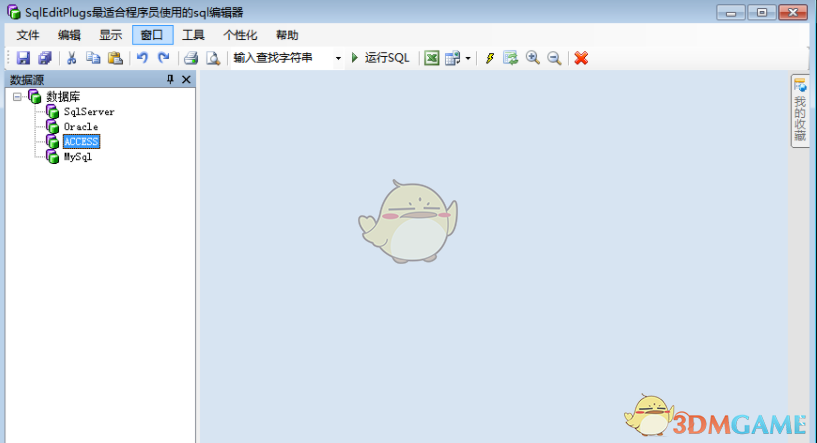Click the red X delete icon
This screenshot has width=817, height=443.
(581, 58)
